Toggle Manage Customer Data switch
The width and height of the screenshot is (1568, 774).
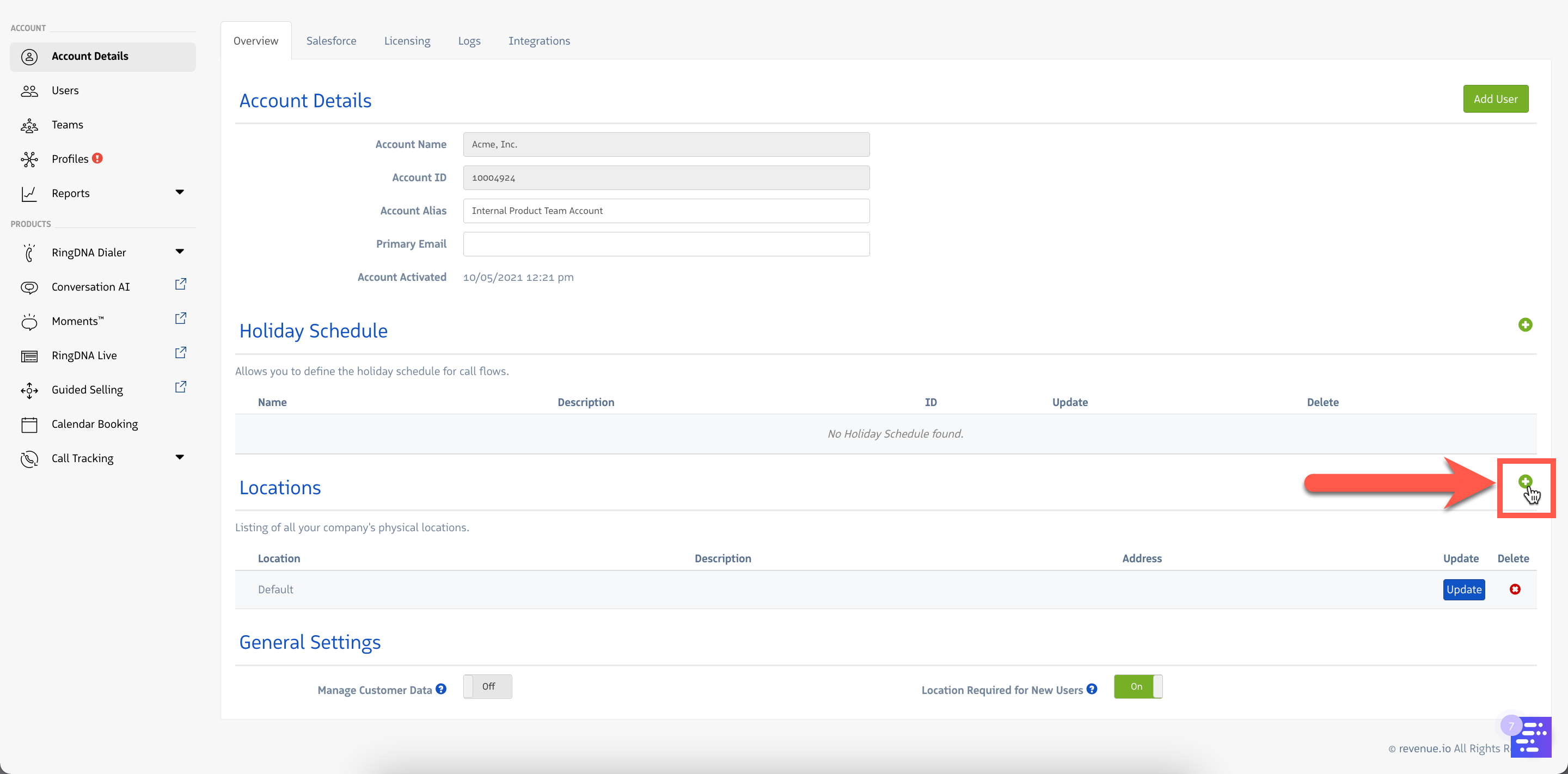pyautogui.click(x=488, y=686)
